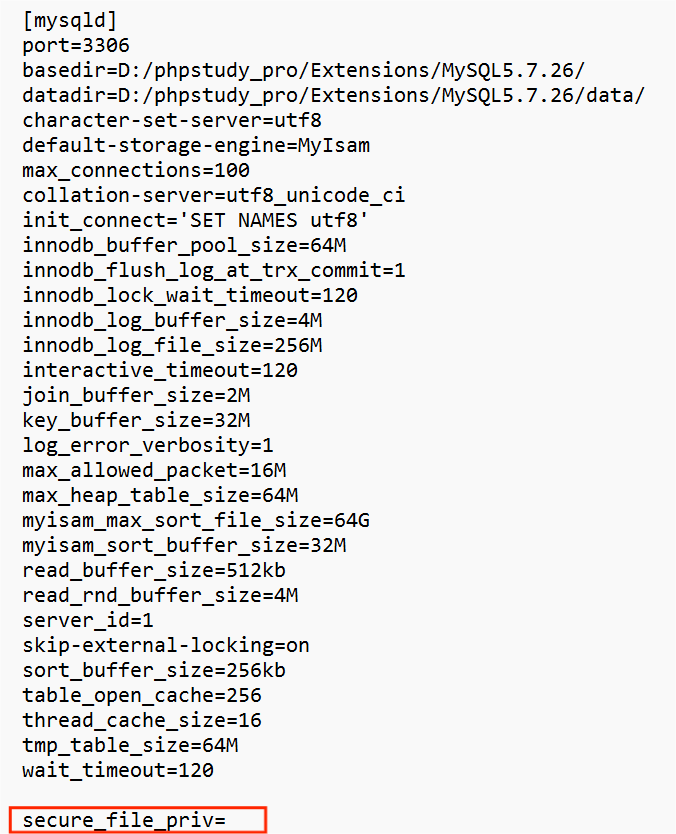The image size is (676, 834).
Task: Place cursor in the datadir path line
Action: (333, 96)
